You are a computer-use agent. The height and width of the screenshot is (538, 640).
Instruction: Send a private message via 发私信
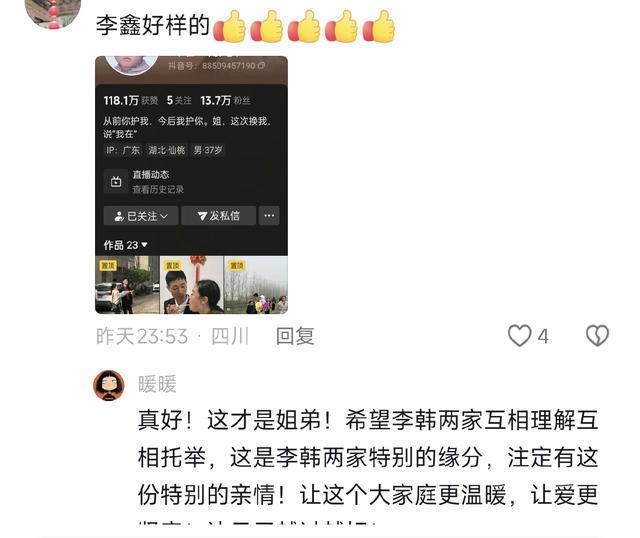(219, 216)
